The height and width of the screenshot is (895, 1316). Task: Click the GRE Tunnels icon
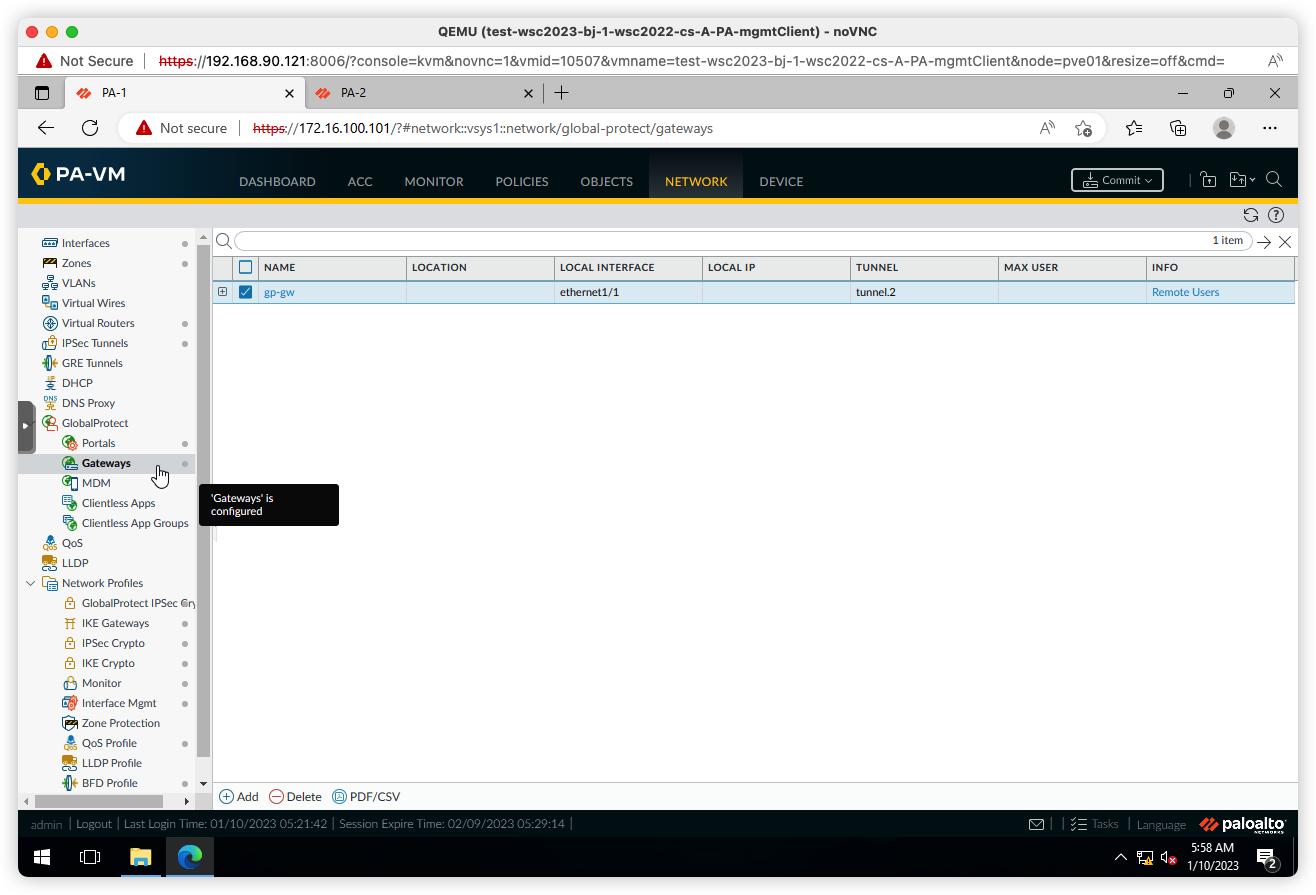(50, 363)
